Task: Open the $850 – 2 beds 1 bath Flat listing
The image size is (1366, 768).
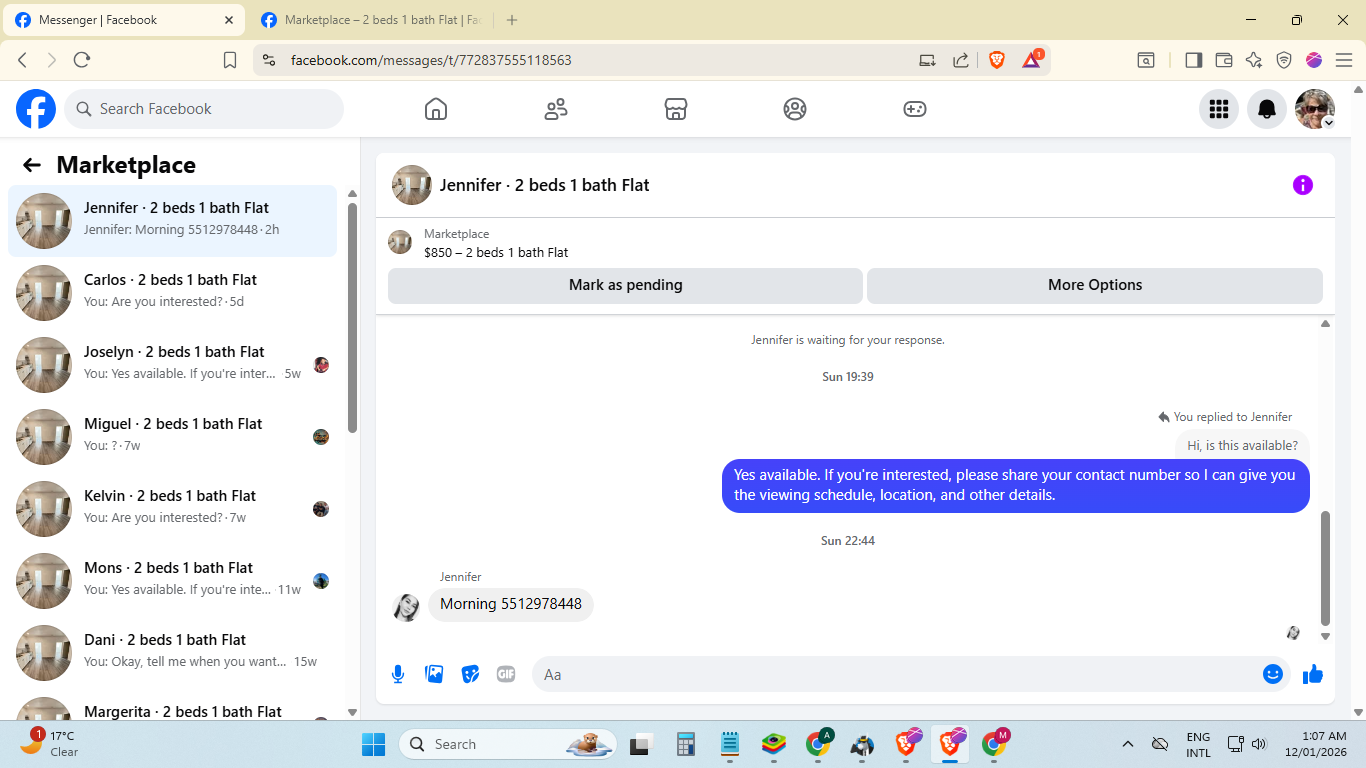Action: click(x=496, y=252)
